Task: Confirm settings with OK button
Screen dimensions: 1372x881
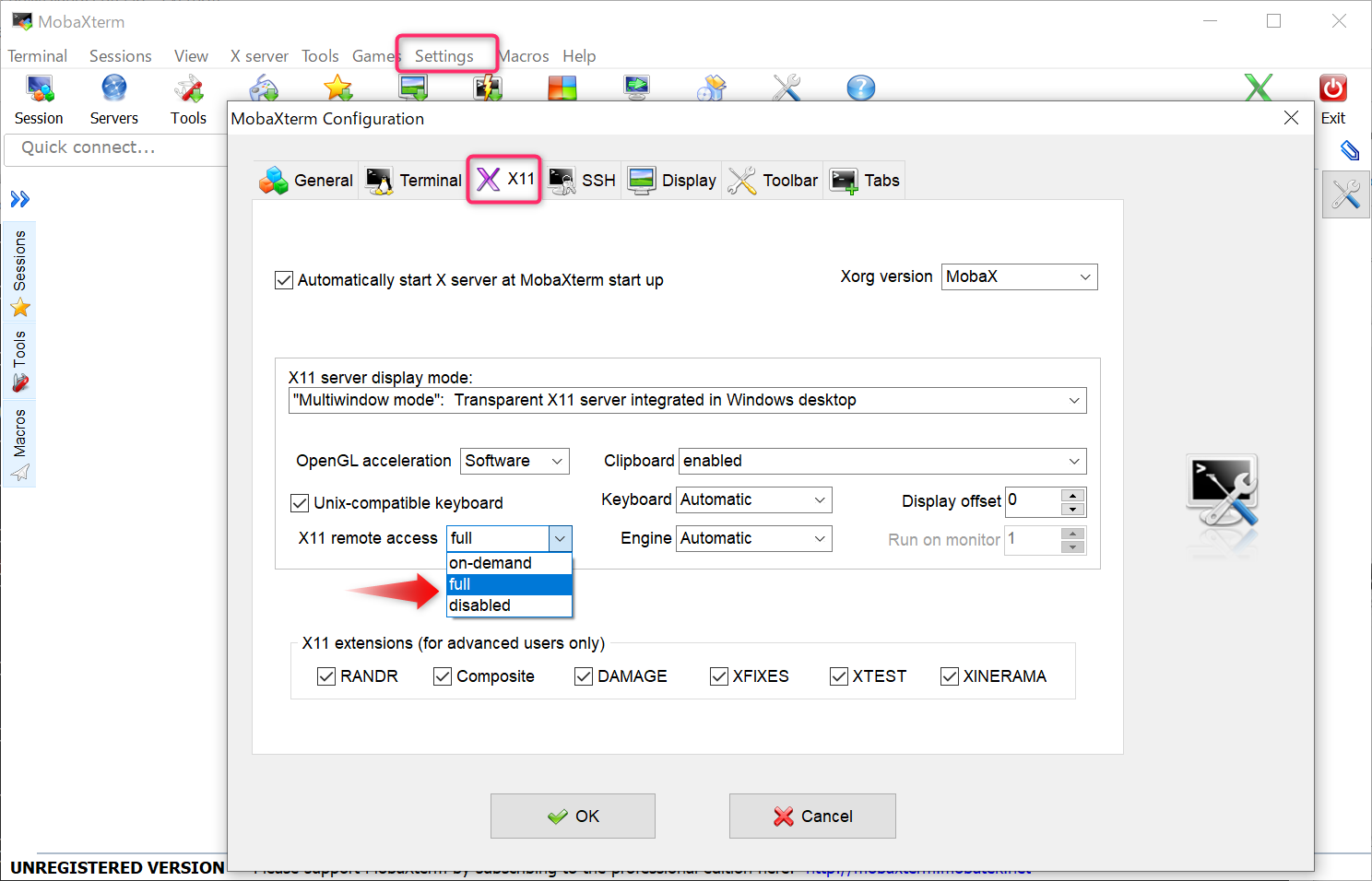Action: (x=573, y=816)
